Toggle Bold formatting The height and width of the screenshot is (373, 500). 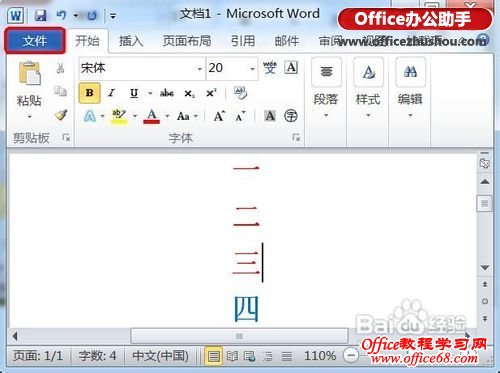point(89,93)
